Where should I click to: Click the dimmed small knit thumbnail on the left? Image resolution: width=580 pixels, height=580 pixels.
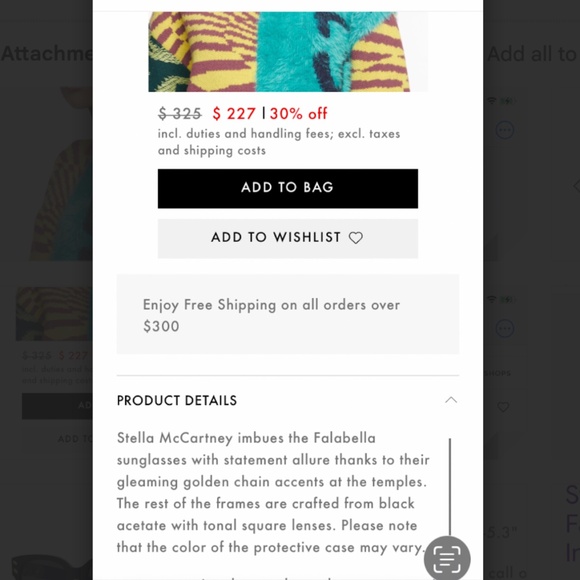pos(54,314)
